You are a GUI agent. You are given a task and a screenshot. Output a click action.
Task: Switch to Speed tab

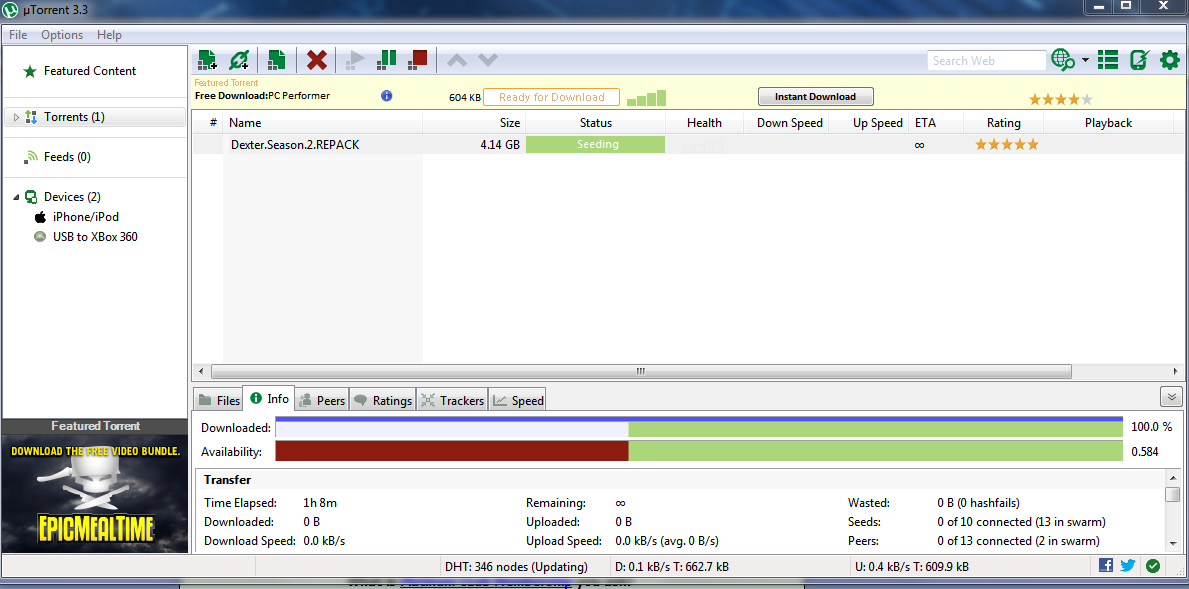518,400
